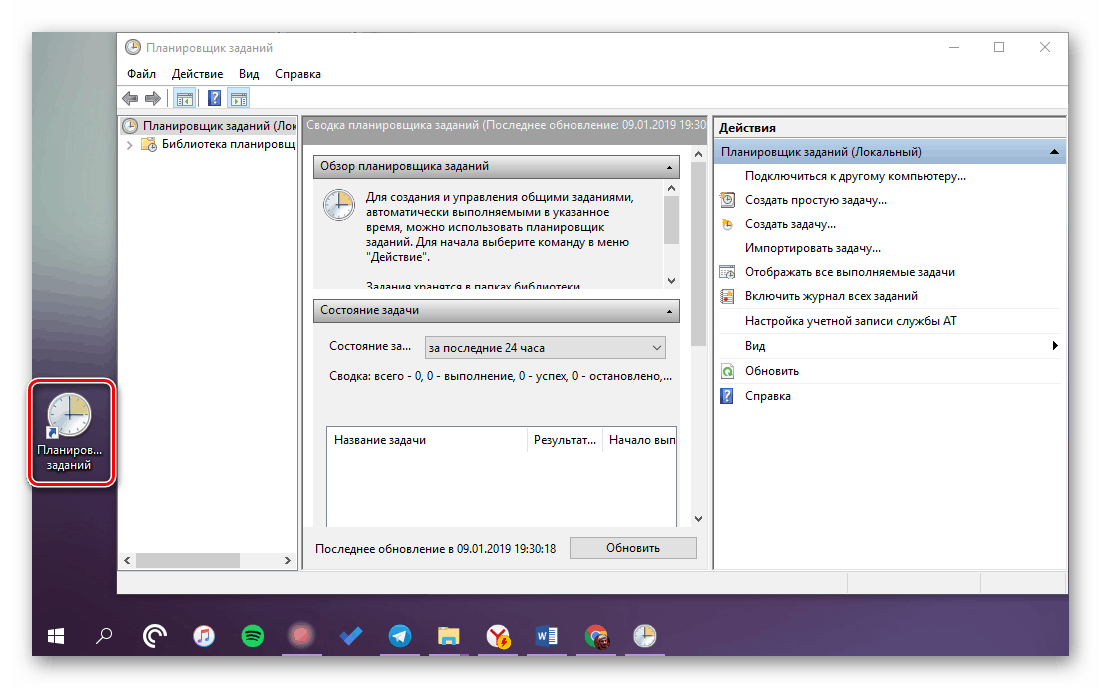Open the blue checkmark To-Do taskbar app
Viewport: 1101px width, 688px height.
click(x=351, y=637)
